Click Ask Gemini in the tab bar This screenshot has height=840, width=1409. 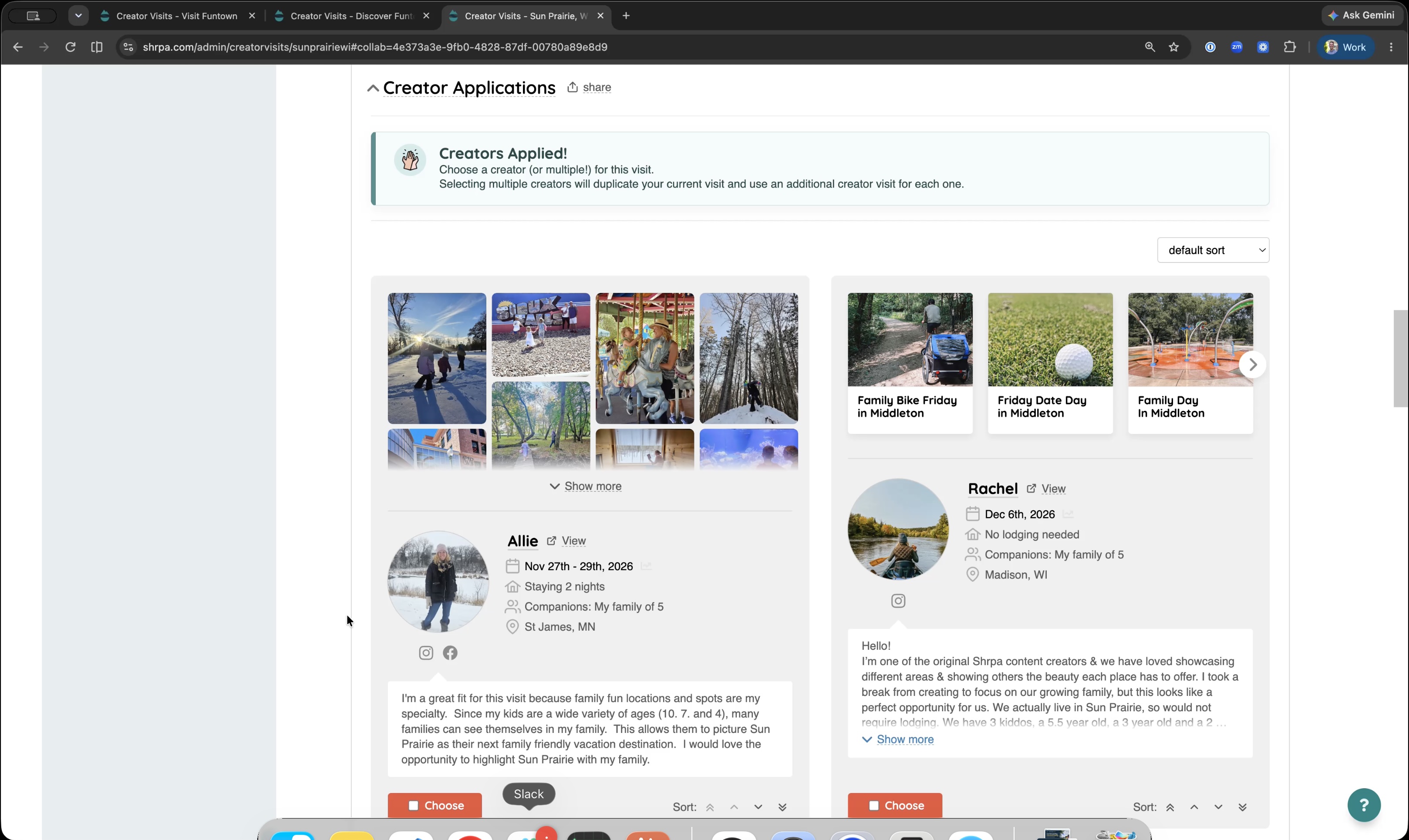[1362, 15]
